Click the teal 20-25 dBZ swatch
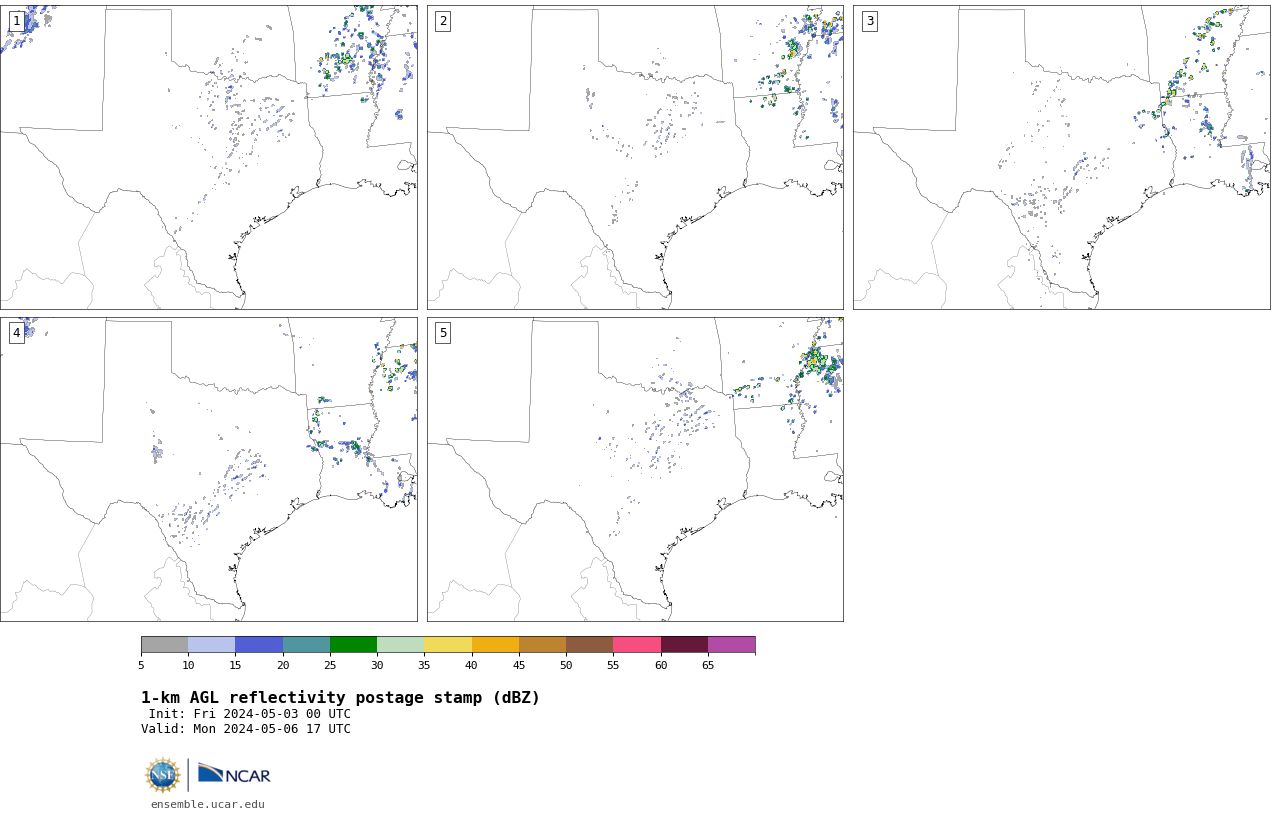This screenshot has height=815, width=1280. click(306, 644)
